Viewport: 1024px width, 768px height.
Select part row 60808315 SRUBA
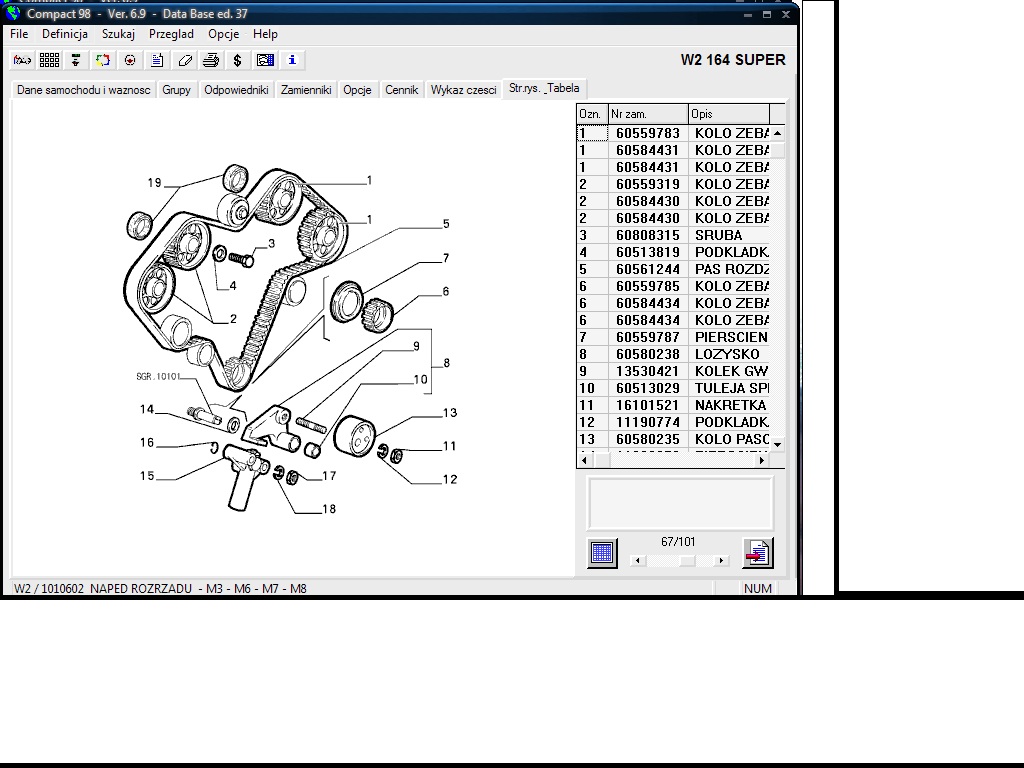(x=680, y=235)
